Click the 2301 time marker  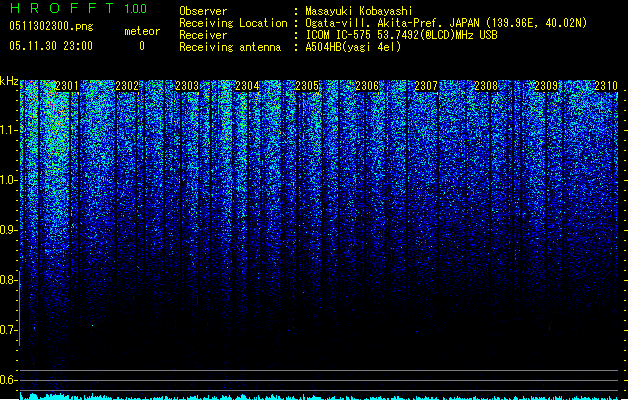(67, 86)
